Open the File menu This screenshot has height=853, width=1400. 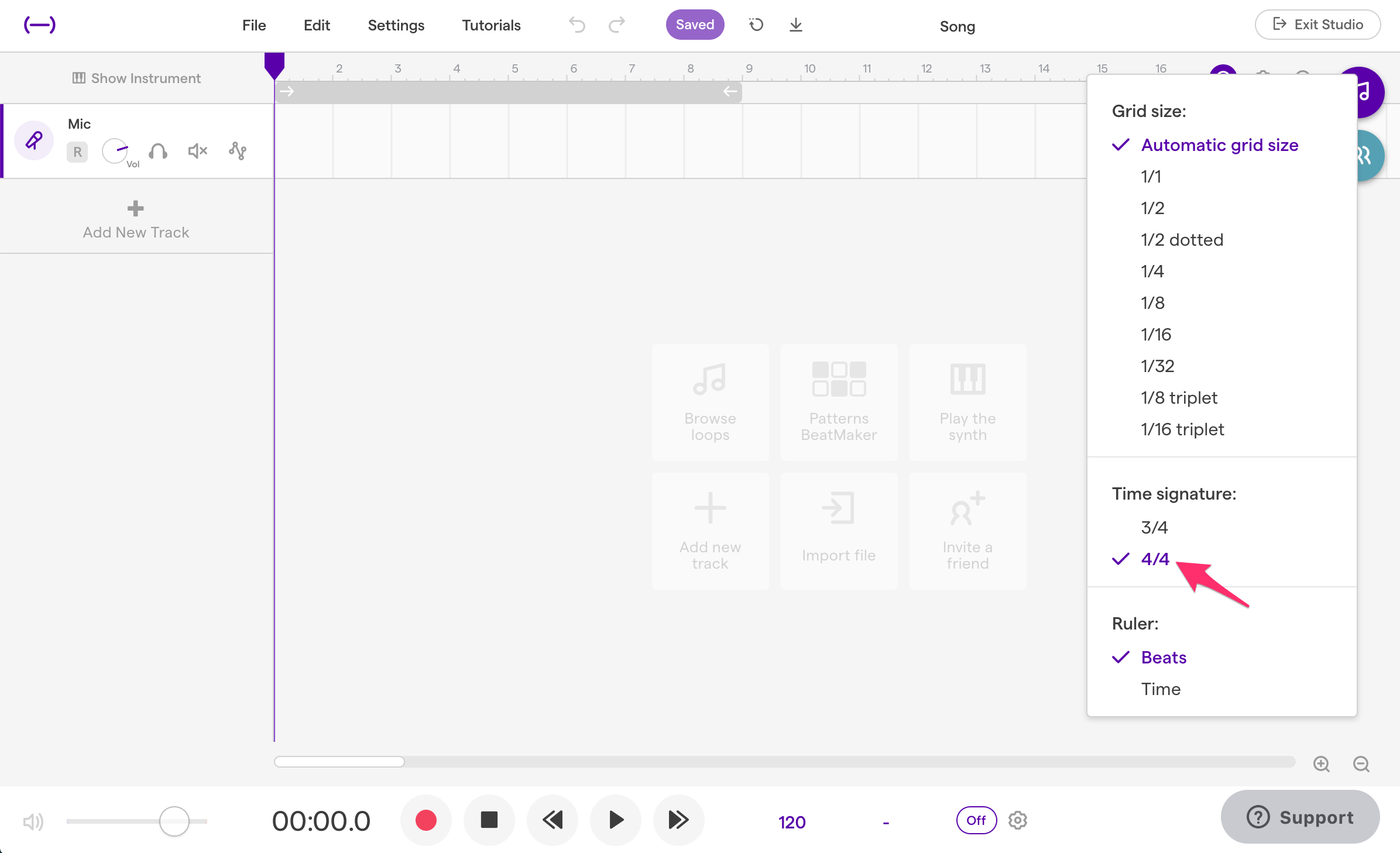[x=253, y=25]
